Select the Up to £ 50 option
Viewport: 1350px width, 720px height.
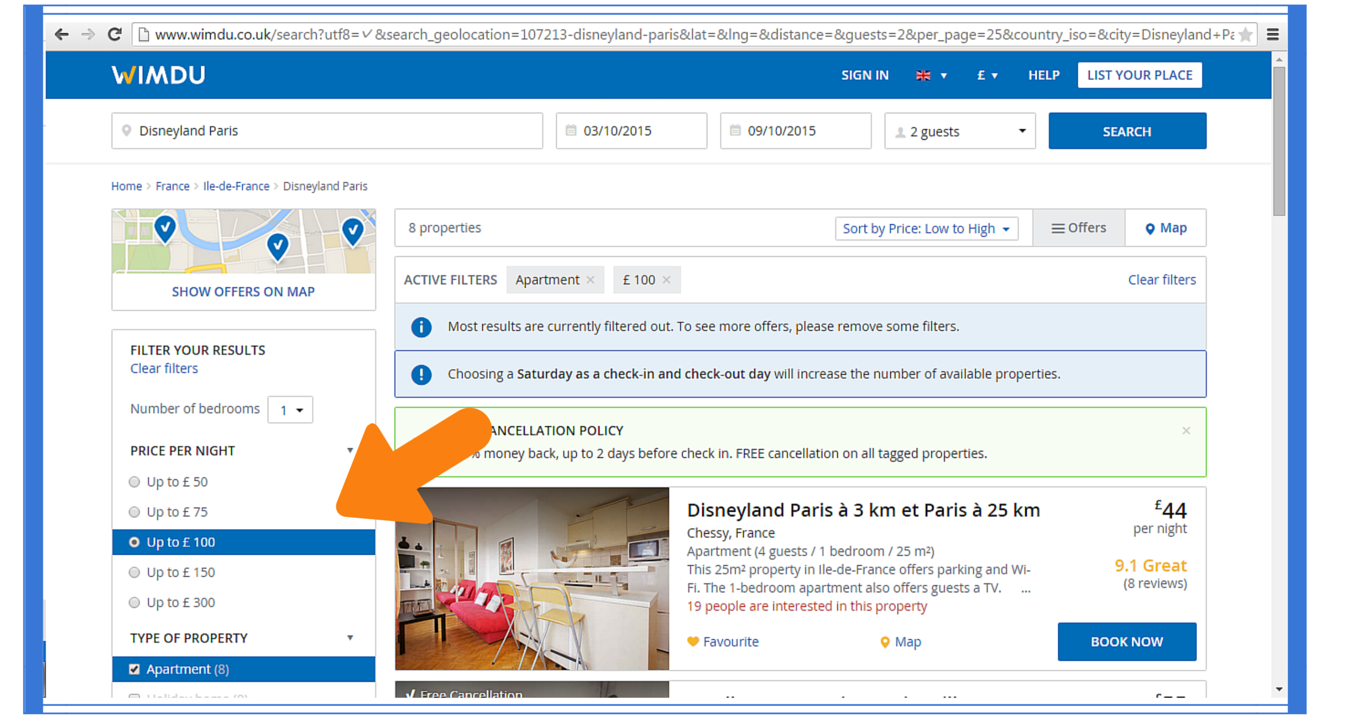tap(134, 482)
